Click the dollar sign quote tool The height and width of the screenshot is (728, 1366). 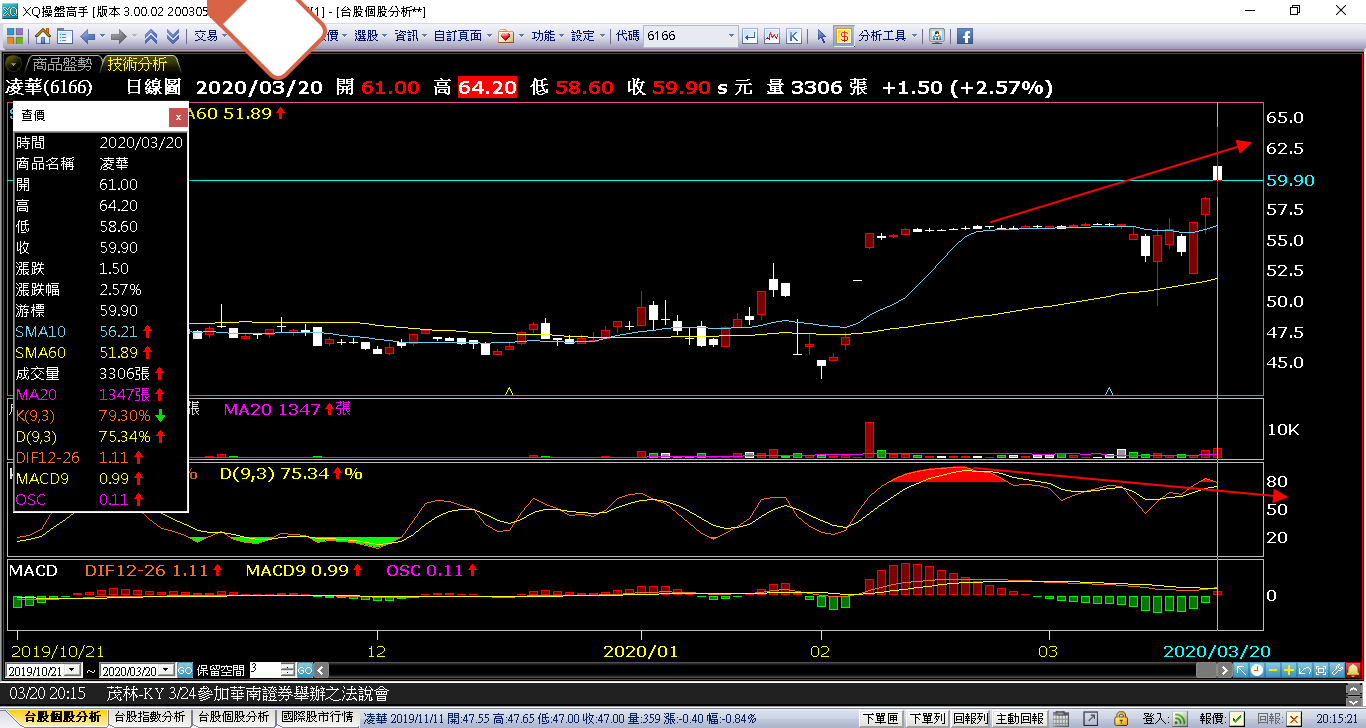(844, 36)
